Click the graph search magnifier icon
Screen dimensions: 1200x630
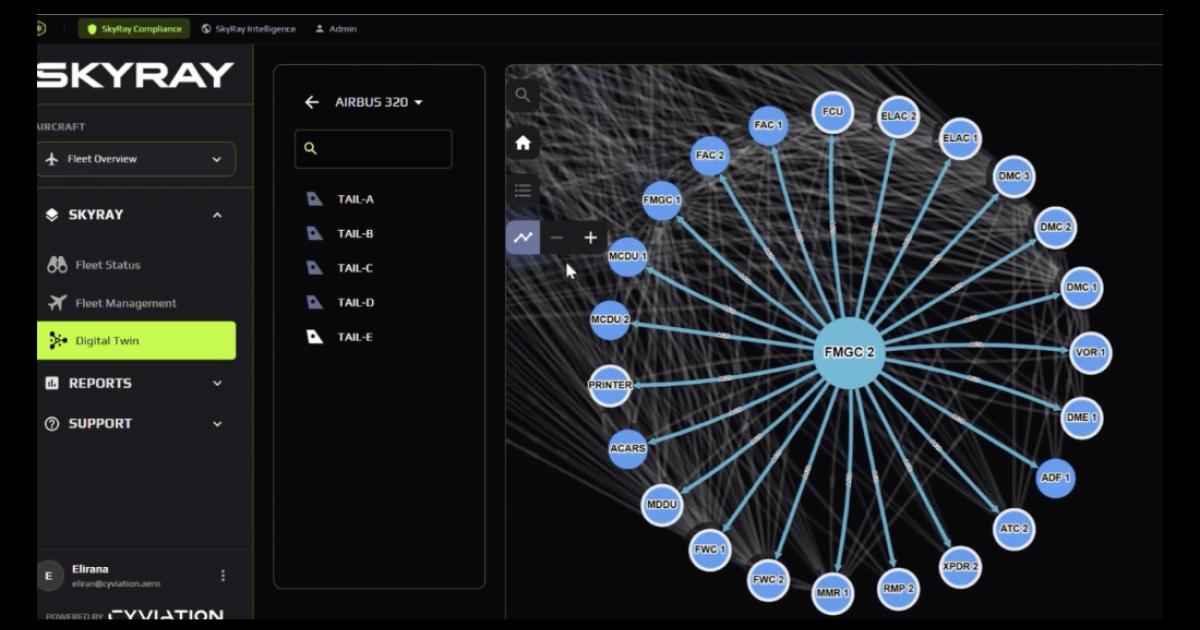click(x=522, y=96)
